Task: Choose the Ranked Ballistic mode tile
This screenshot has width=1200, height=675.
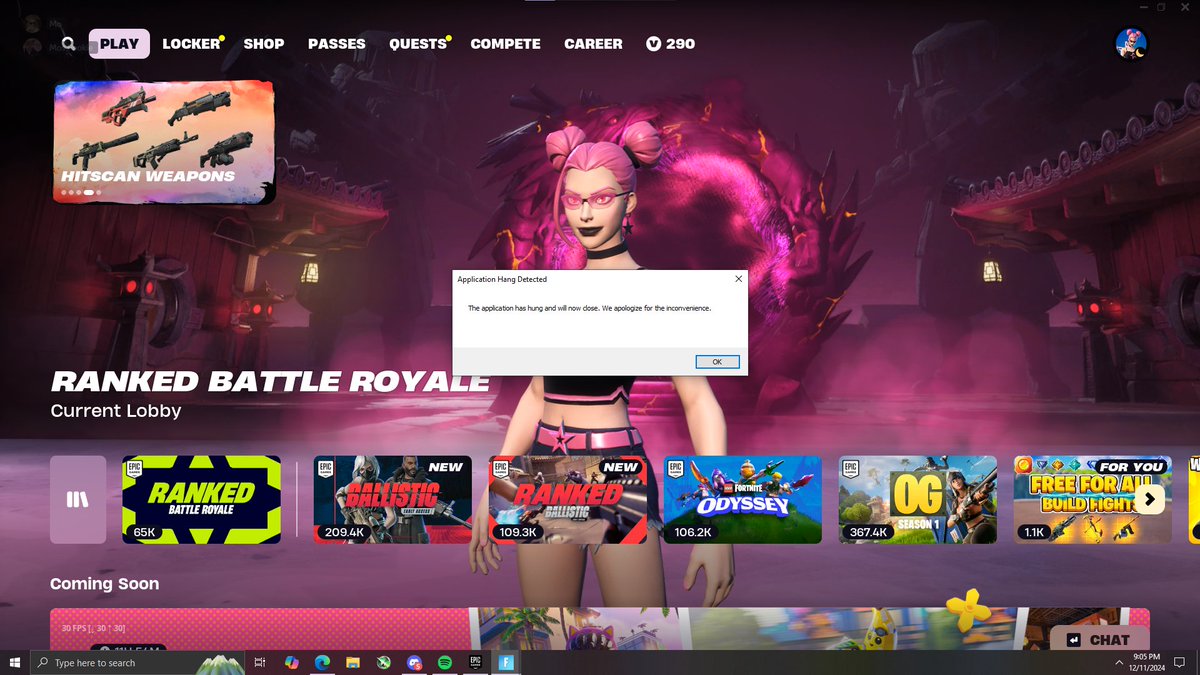Action: pos(568,500)
